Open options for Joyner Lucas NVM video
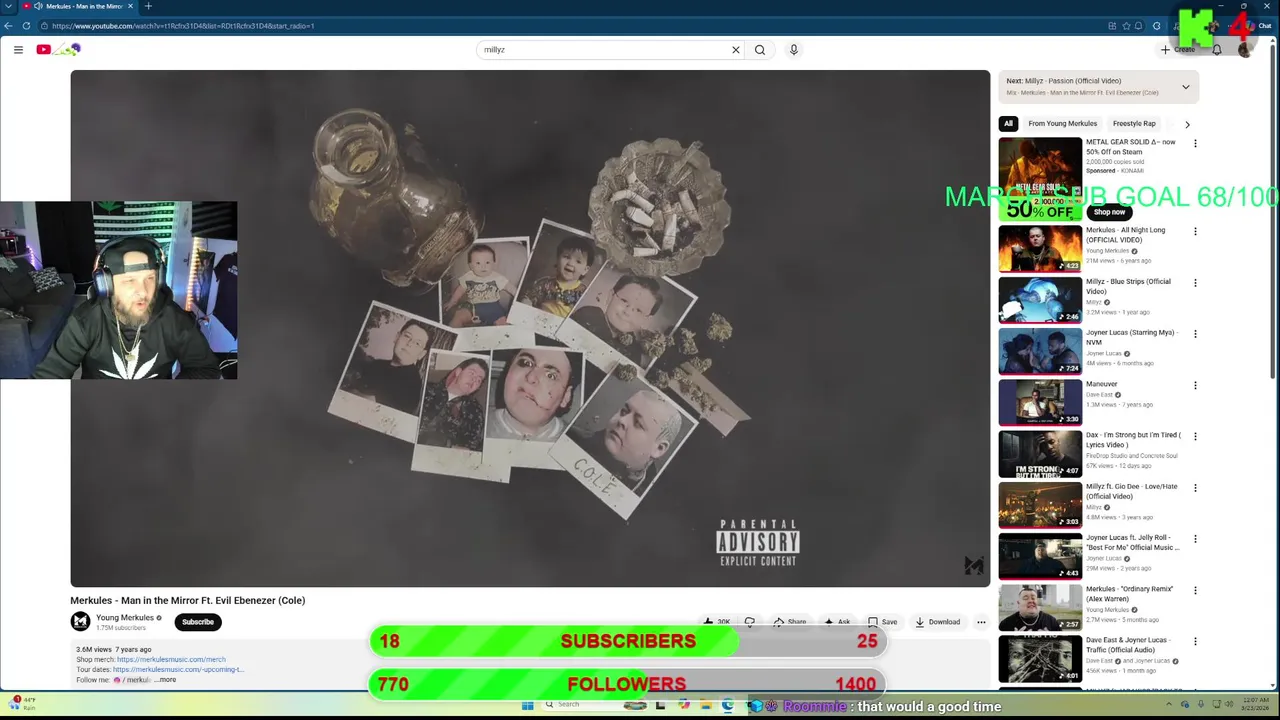 click(x=1195, y=334)
